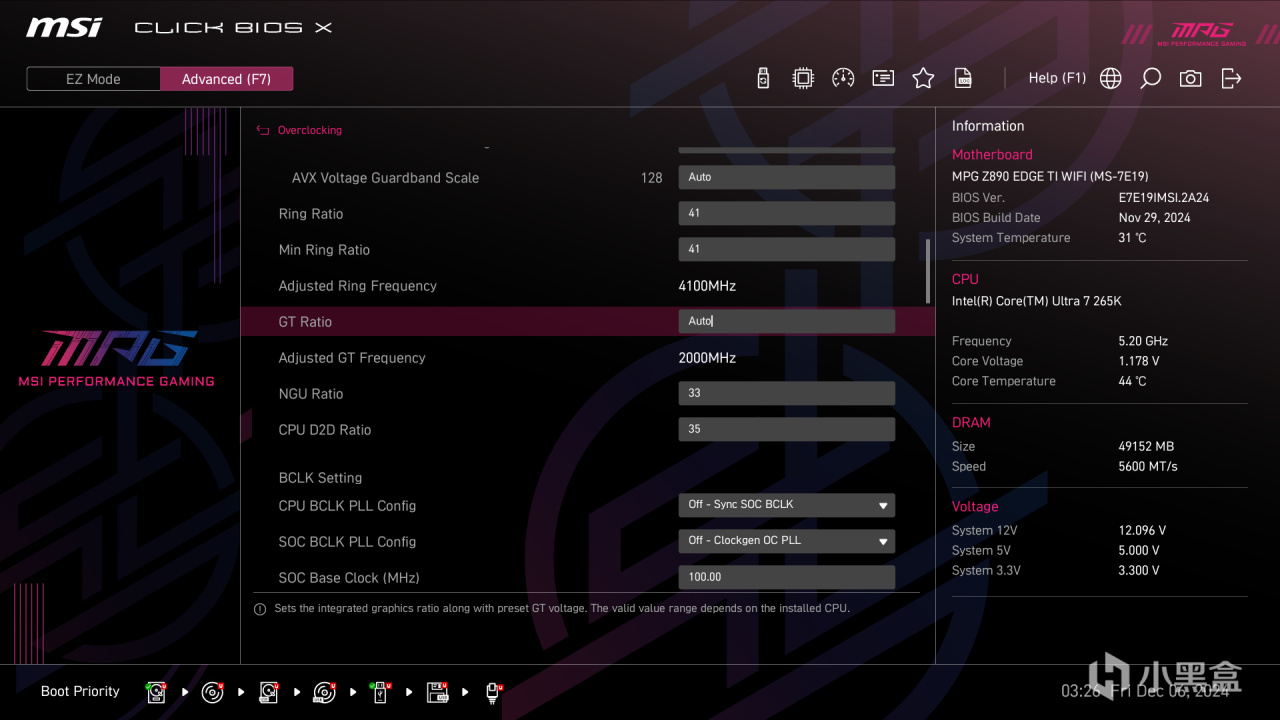Click the System 12V "12.096 V" value
The height and width of the screenshot is (720, 1280).
coord(1142,530)
